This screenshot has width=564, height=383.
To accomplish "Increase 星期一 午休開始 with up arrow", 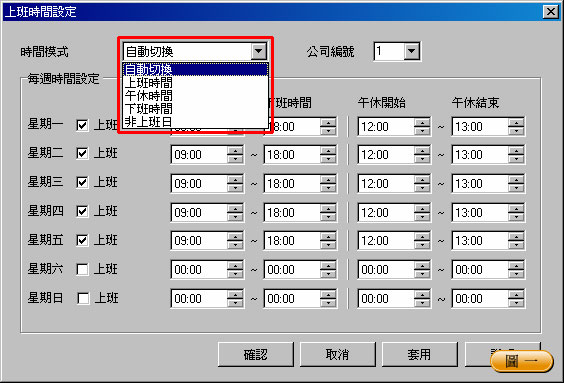I will pyautogui.click(x=422, y=122).
